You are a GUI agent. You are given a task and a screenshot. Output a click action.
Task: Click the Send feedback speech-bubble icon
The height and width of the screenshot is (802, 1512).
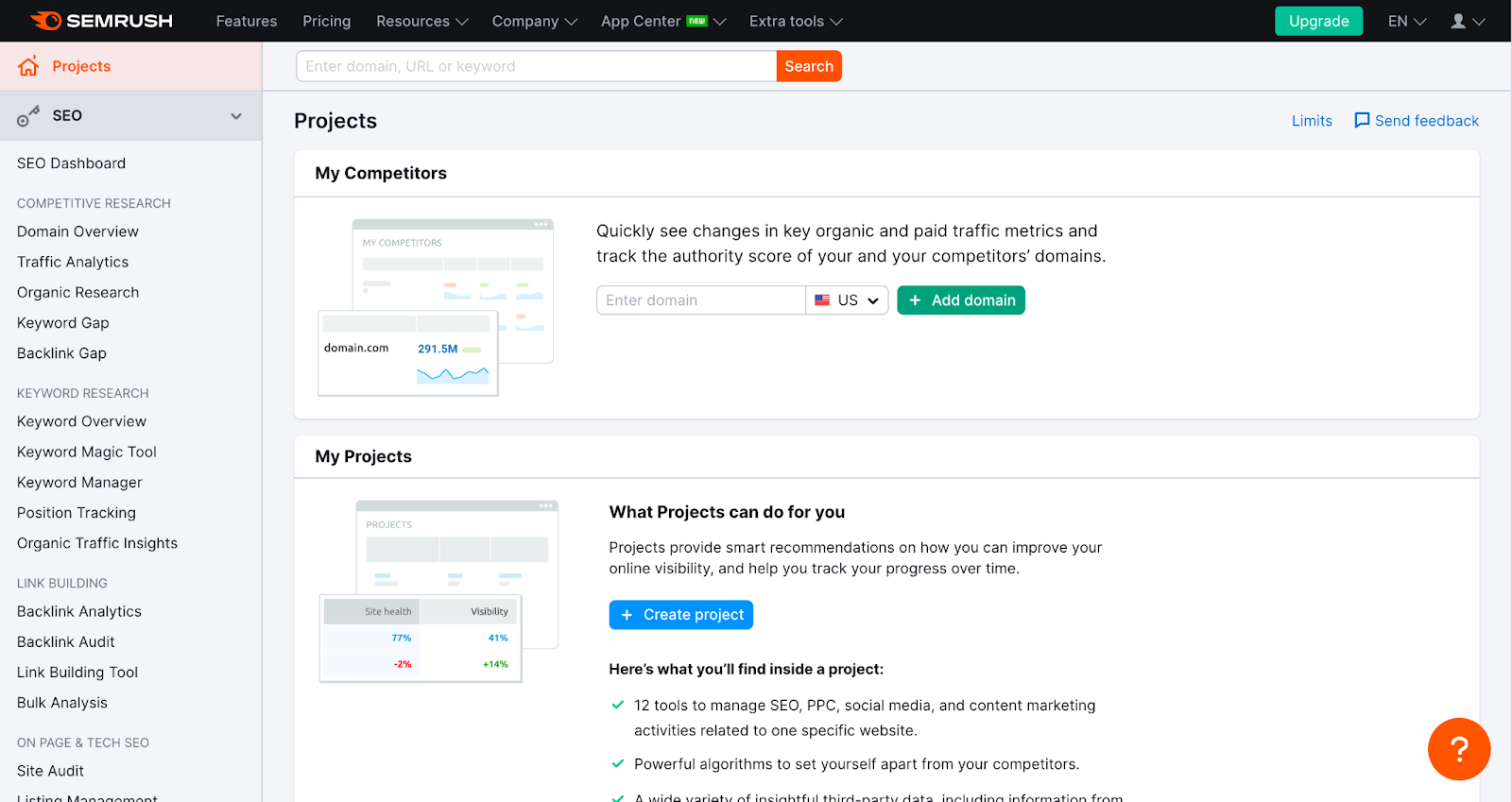(x=1362, y=120)
